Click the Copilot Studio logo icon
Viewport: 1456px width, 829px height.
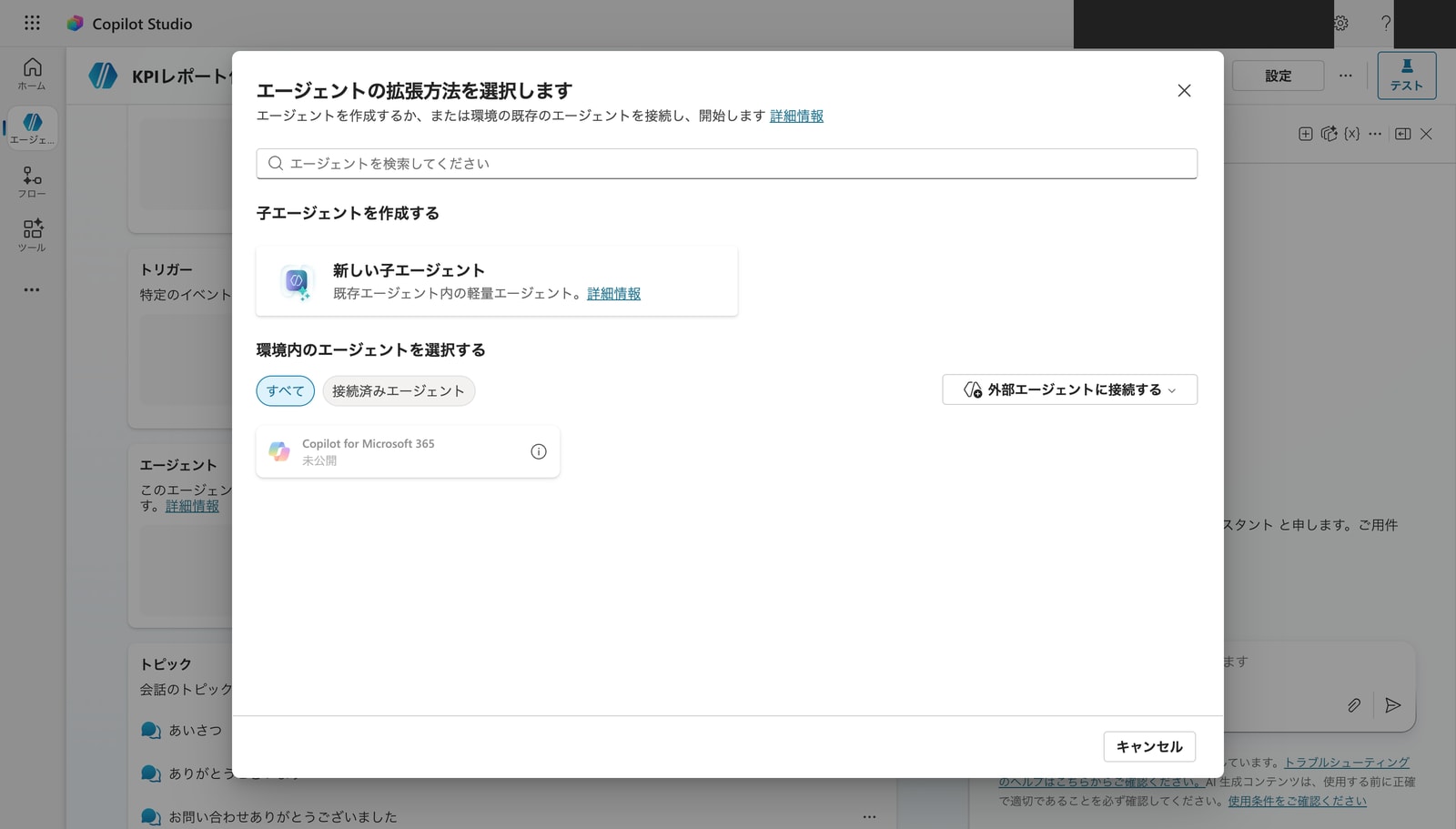coord(75,24)
